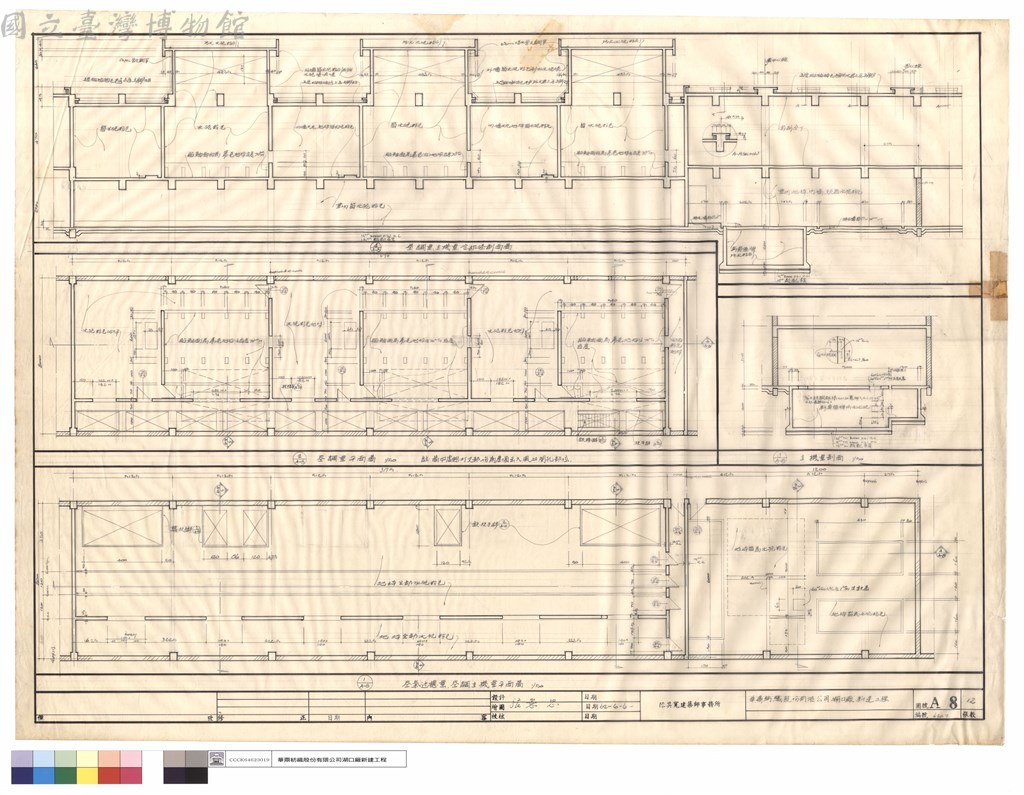
Task: Click the 華南紡織股份有限公司湖口廠新建工程 caption text
Action: pos(332,760)
